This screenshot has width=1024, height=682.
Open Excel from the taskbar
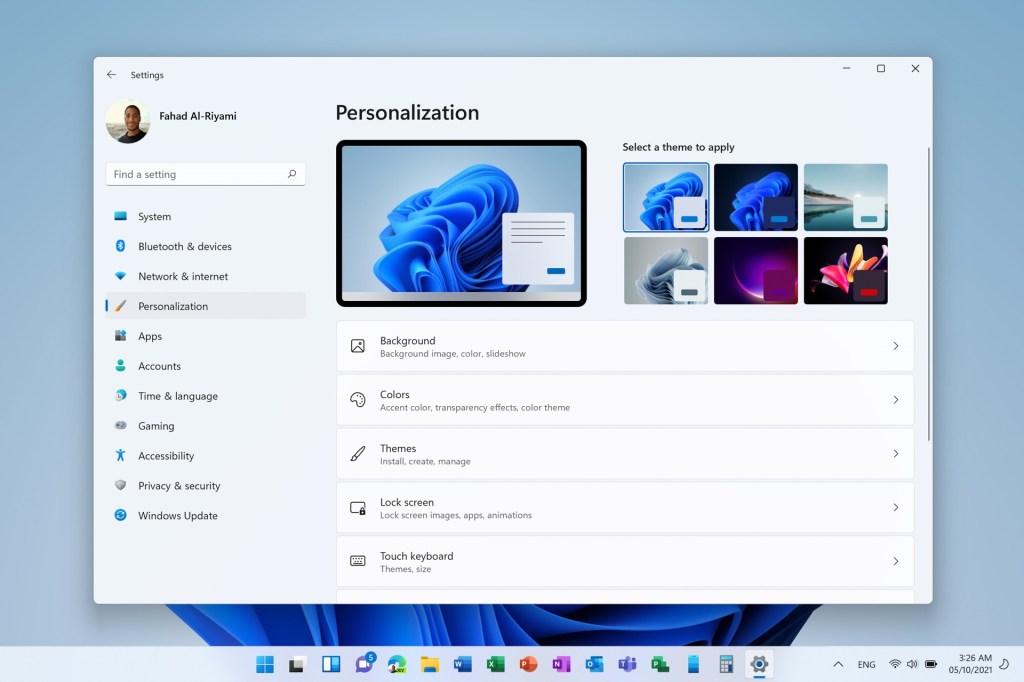tap(494, 664)
